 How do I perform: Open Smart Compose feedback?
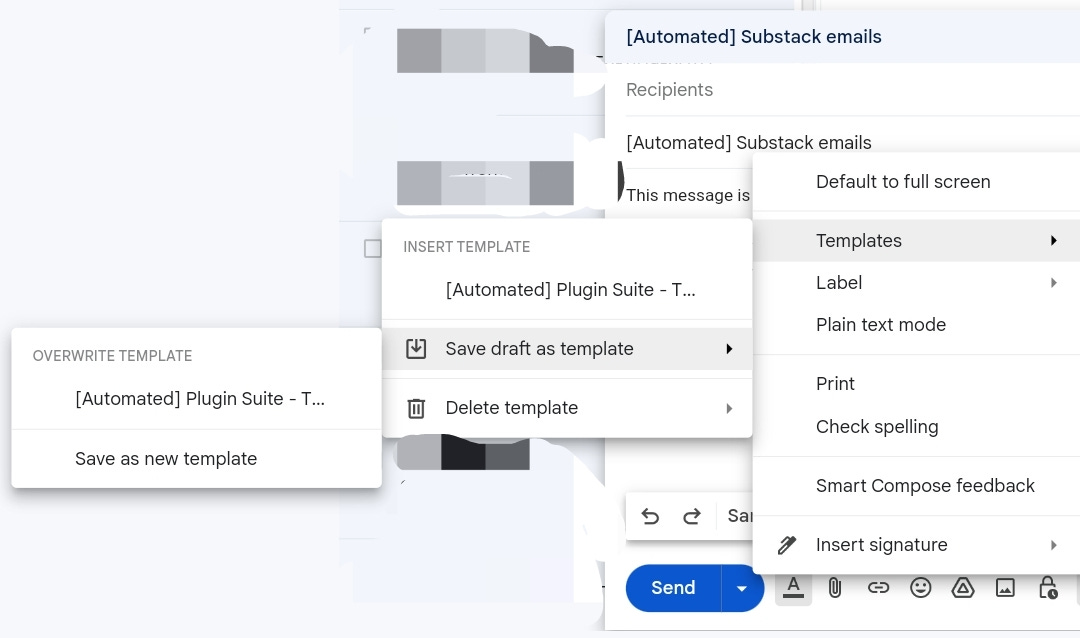pyautogui.click(x=916, y=486)
